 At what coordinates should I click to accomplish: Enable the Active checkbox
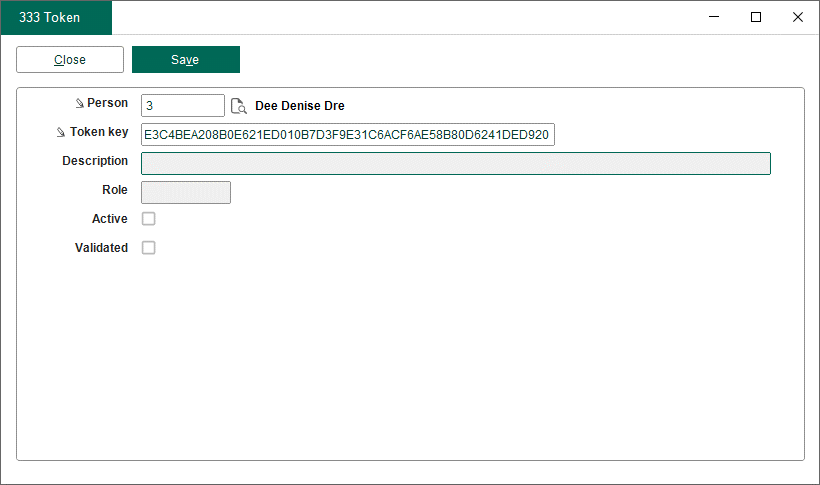click(149, 219)
